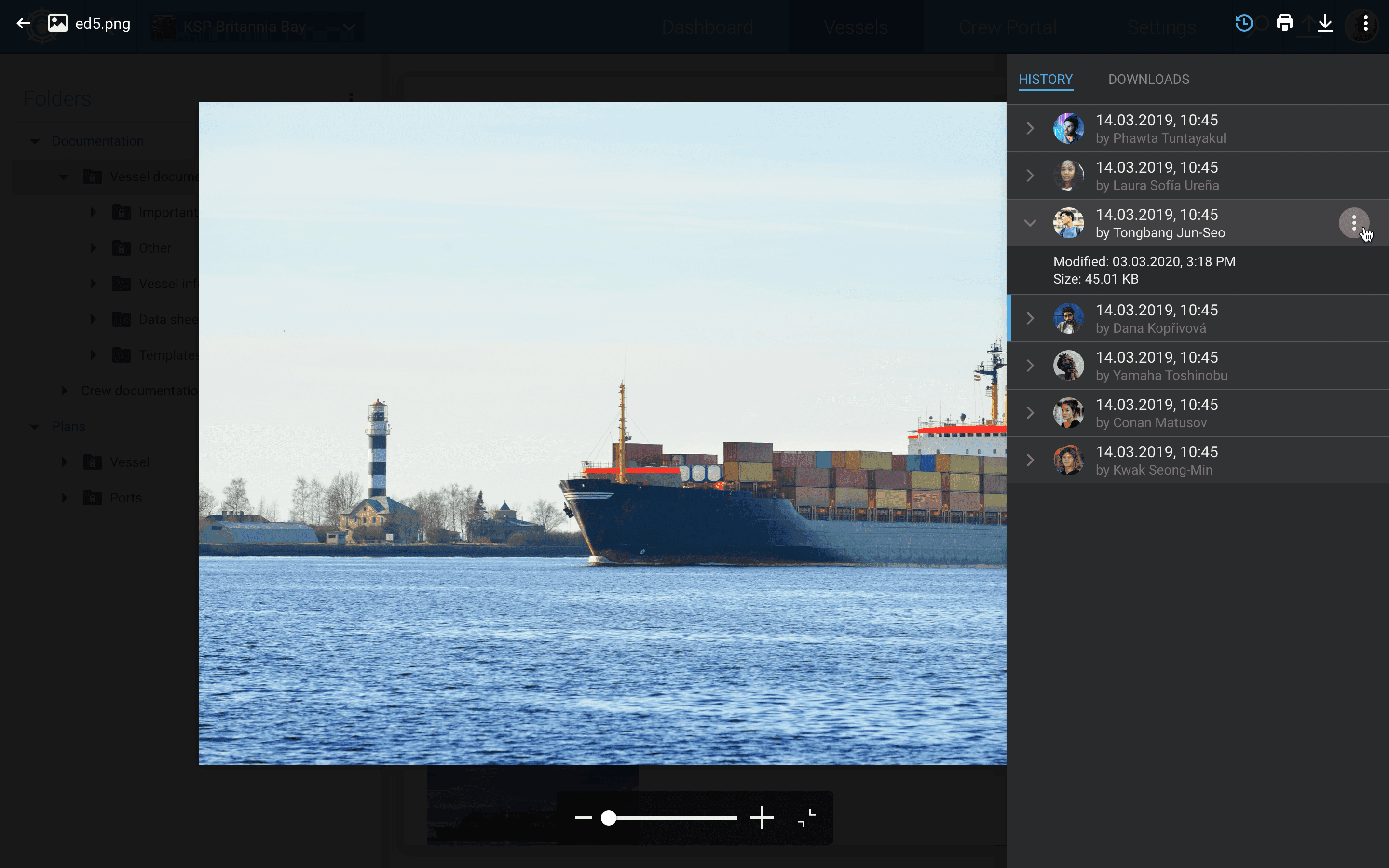
Task: Collapse Tongbang Jun-Seo version details
Action: (1030, 223)
